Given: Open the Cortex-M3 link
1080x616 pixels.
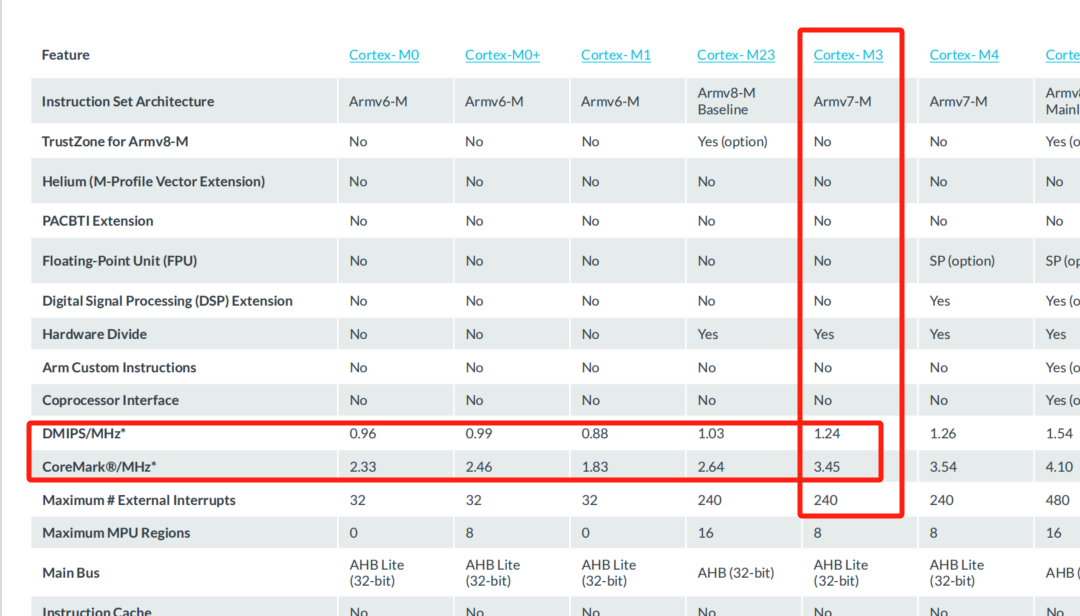Looking at the screenshot, I should [848, 55].
